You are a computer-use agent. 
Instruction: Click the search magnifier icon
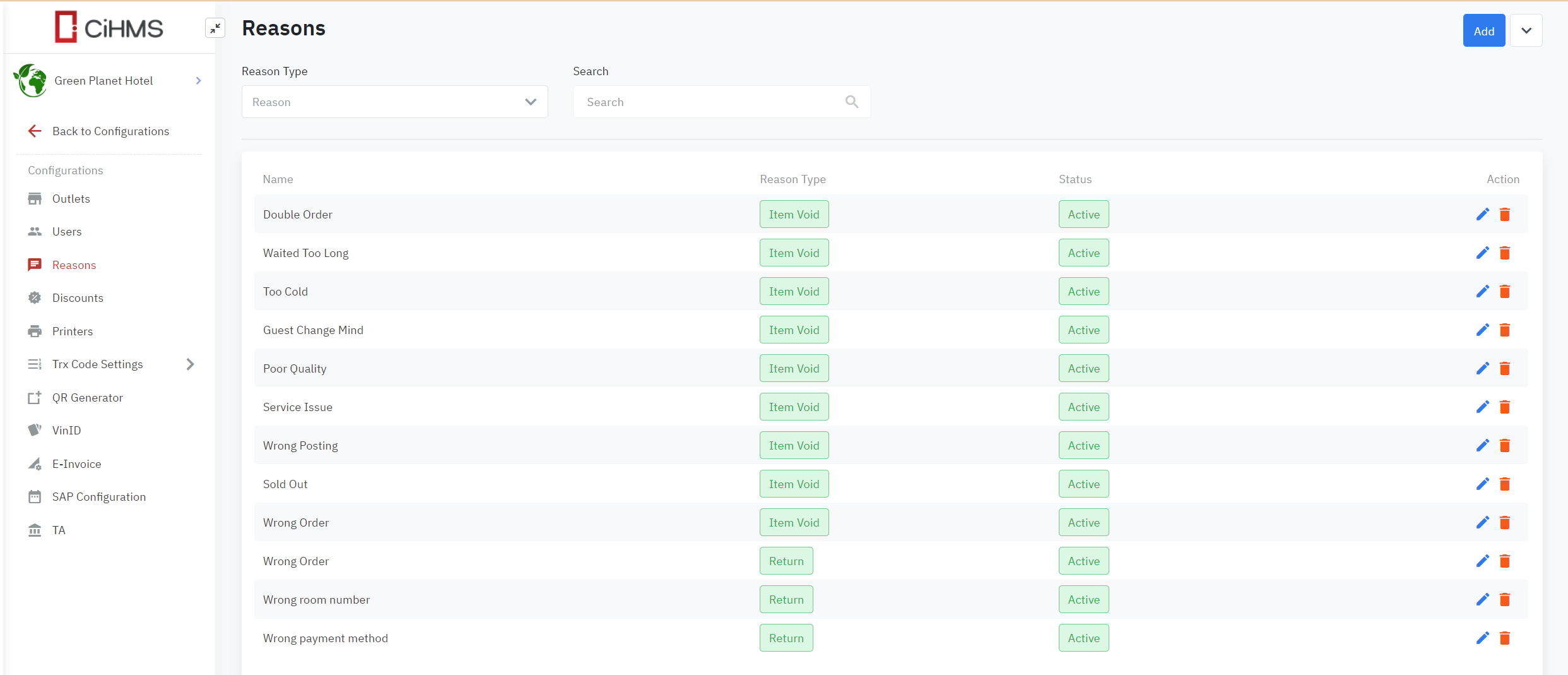pos(852,102)
